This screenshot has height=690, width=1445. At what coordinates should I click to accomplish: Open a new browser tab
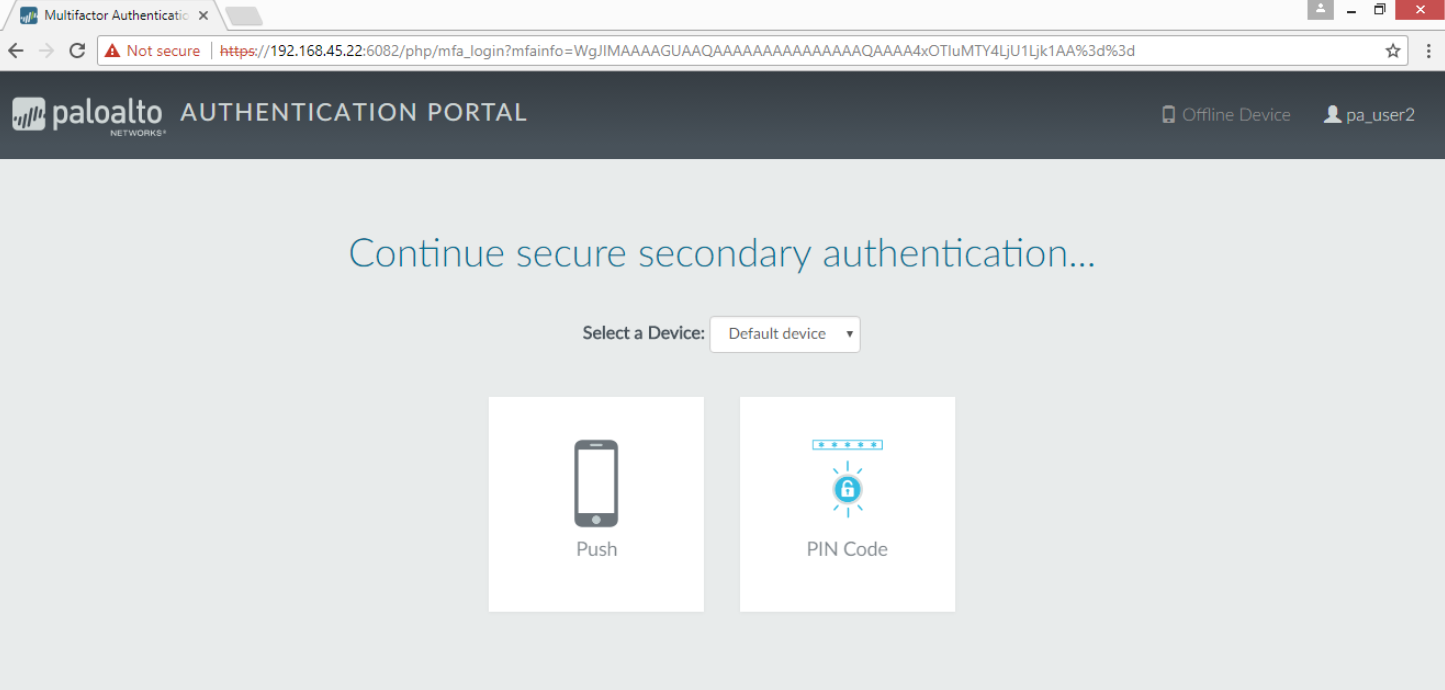(244, 16)
